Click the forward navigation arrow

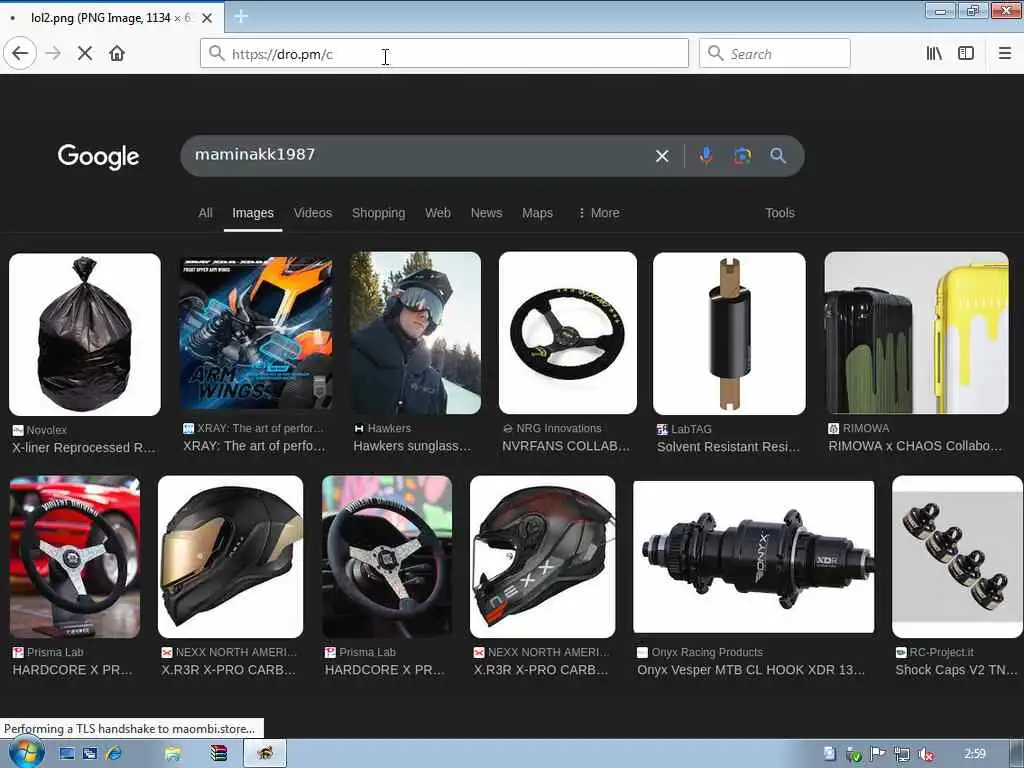point(54,54)
